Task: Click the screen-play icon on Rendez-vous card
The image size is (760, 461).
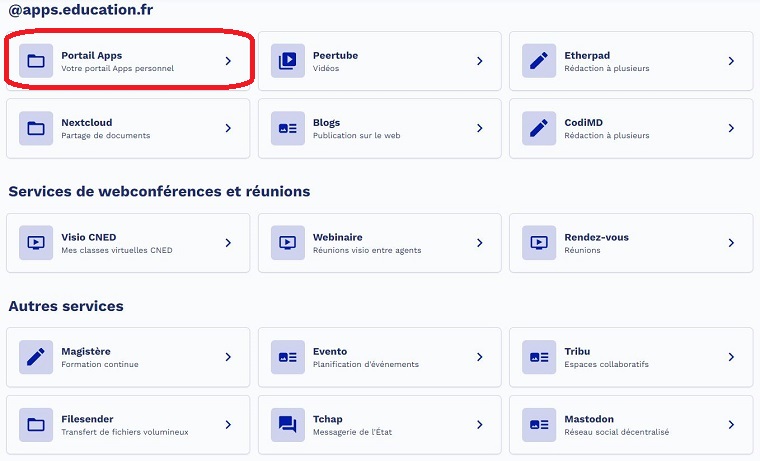Action: (539, 243)
